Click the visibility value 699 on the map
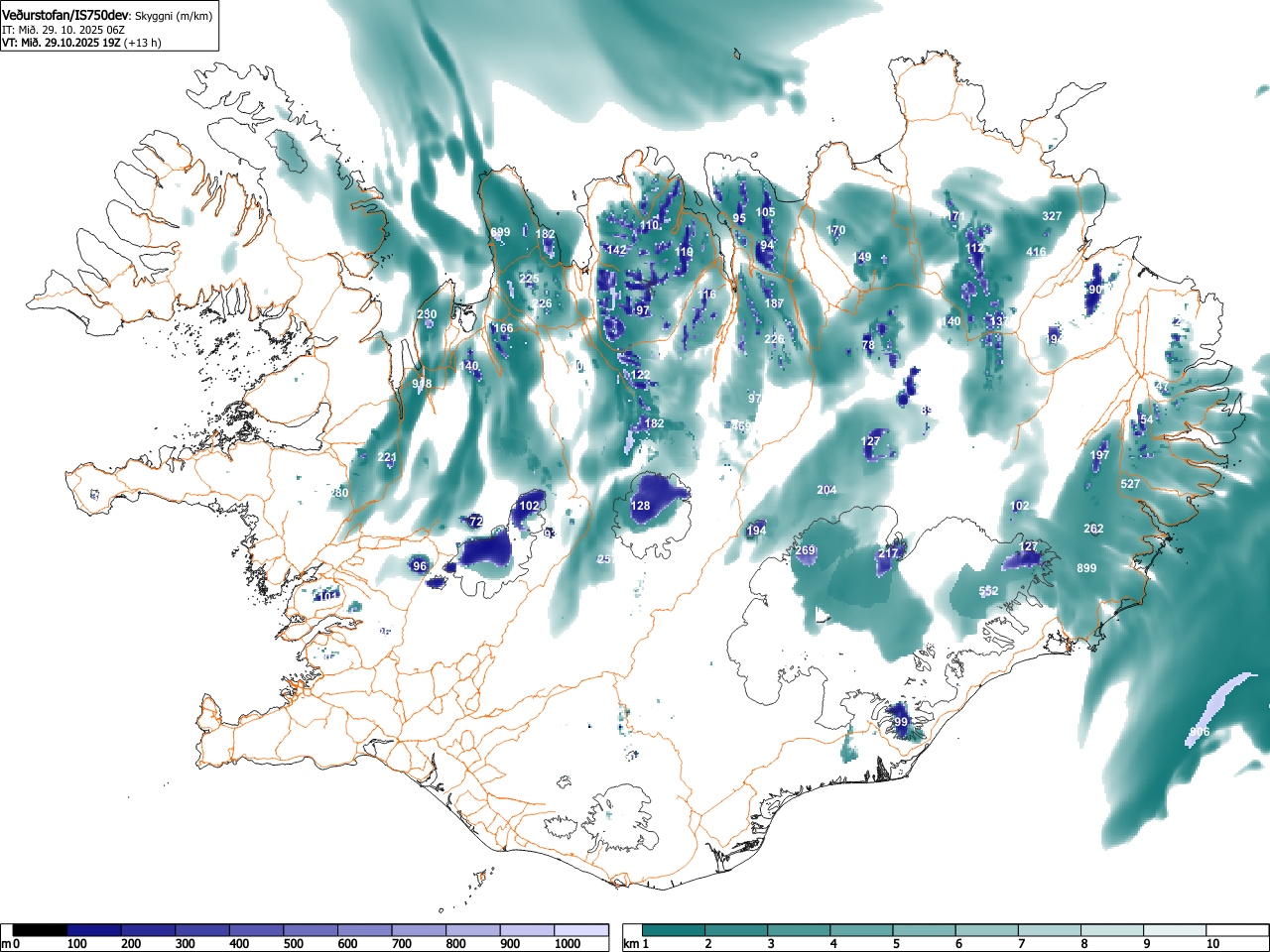The image size is (1270, 952). click(x=501, y=233)
